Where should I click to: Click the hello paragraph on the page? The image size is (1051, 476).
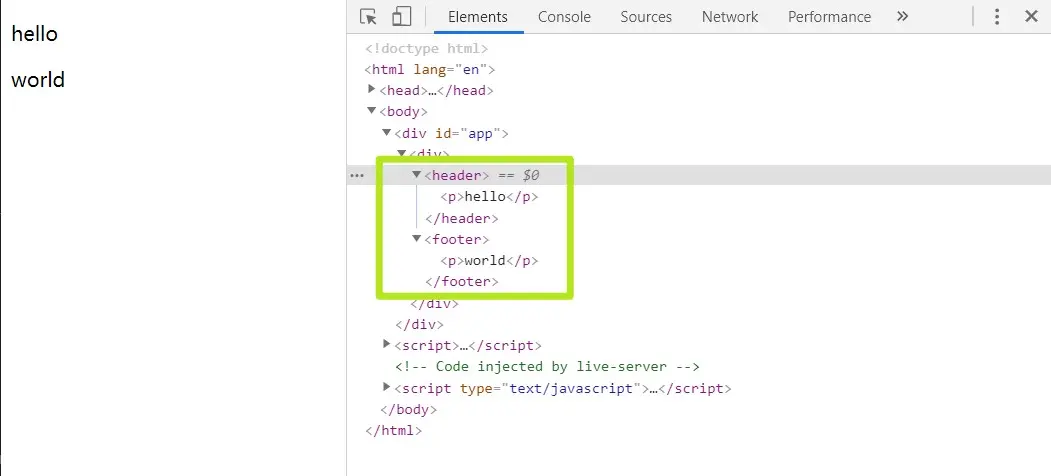point(35,34)
